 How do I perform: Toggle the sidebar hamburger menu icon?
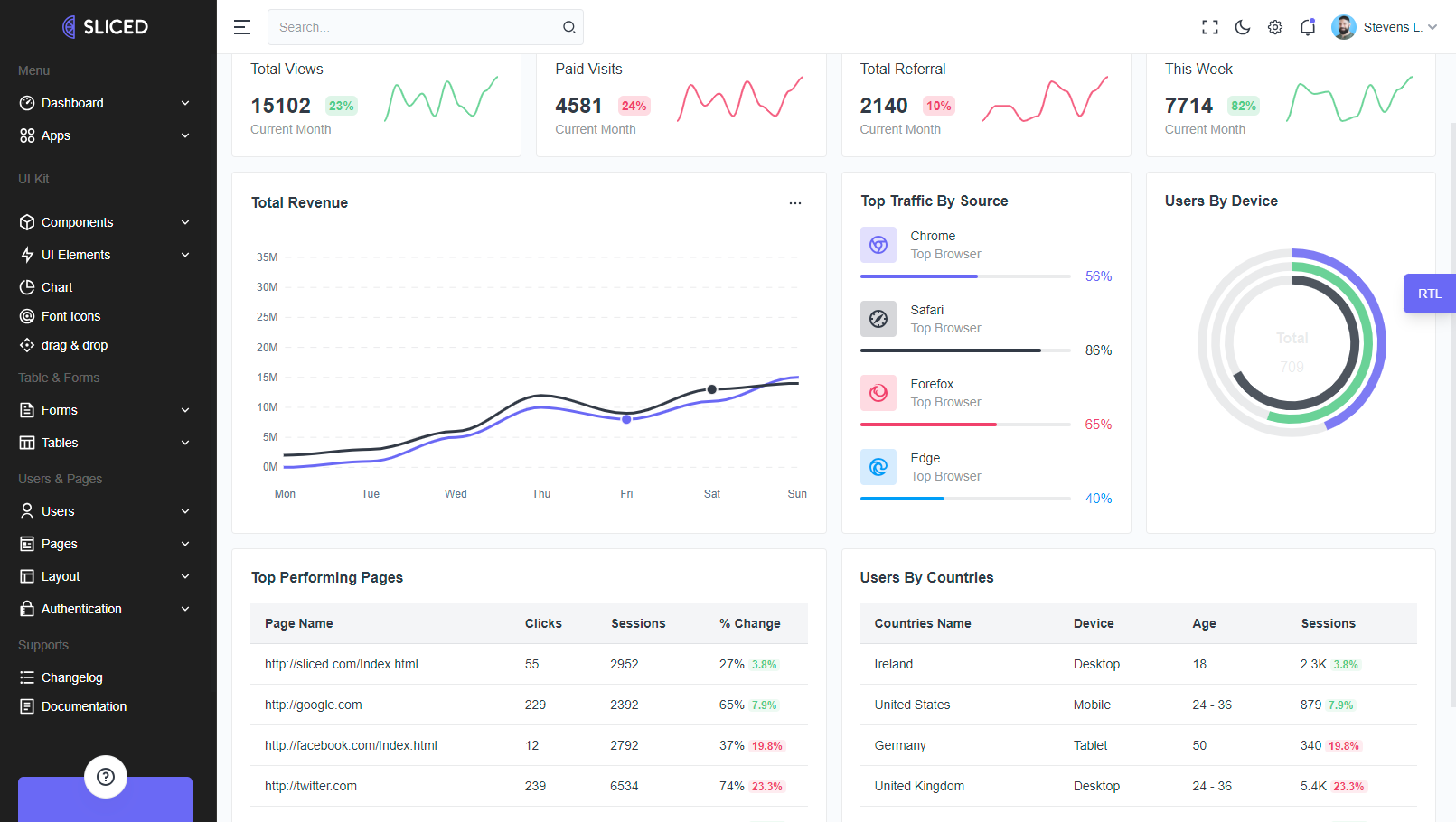[241, 27]
